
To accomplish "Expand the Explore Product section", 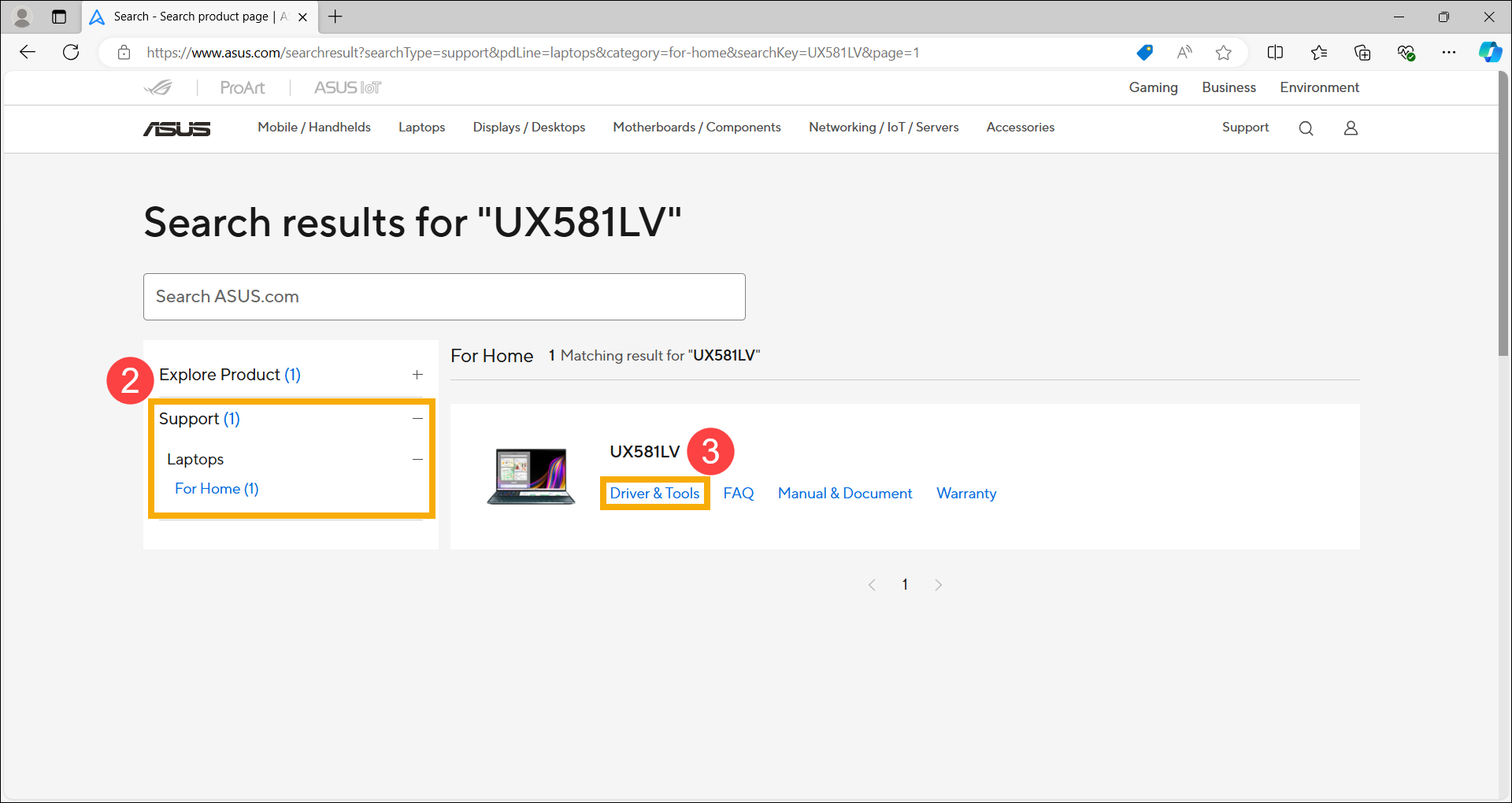I will (x=417, y=375).
